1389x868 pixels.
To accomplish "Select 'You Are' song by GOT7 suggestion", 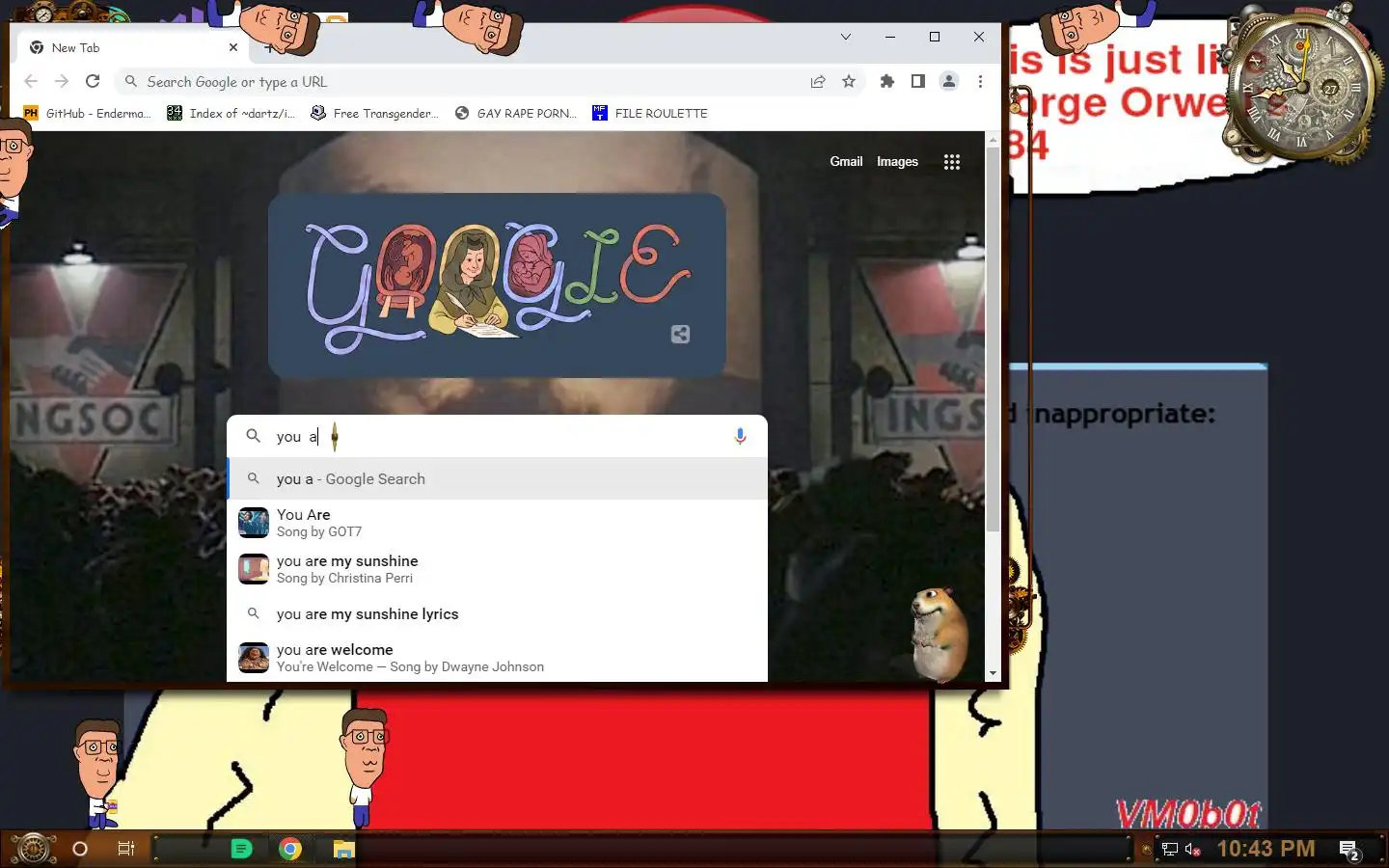I will click(x=498, y=523).
